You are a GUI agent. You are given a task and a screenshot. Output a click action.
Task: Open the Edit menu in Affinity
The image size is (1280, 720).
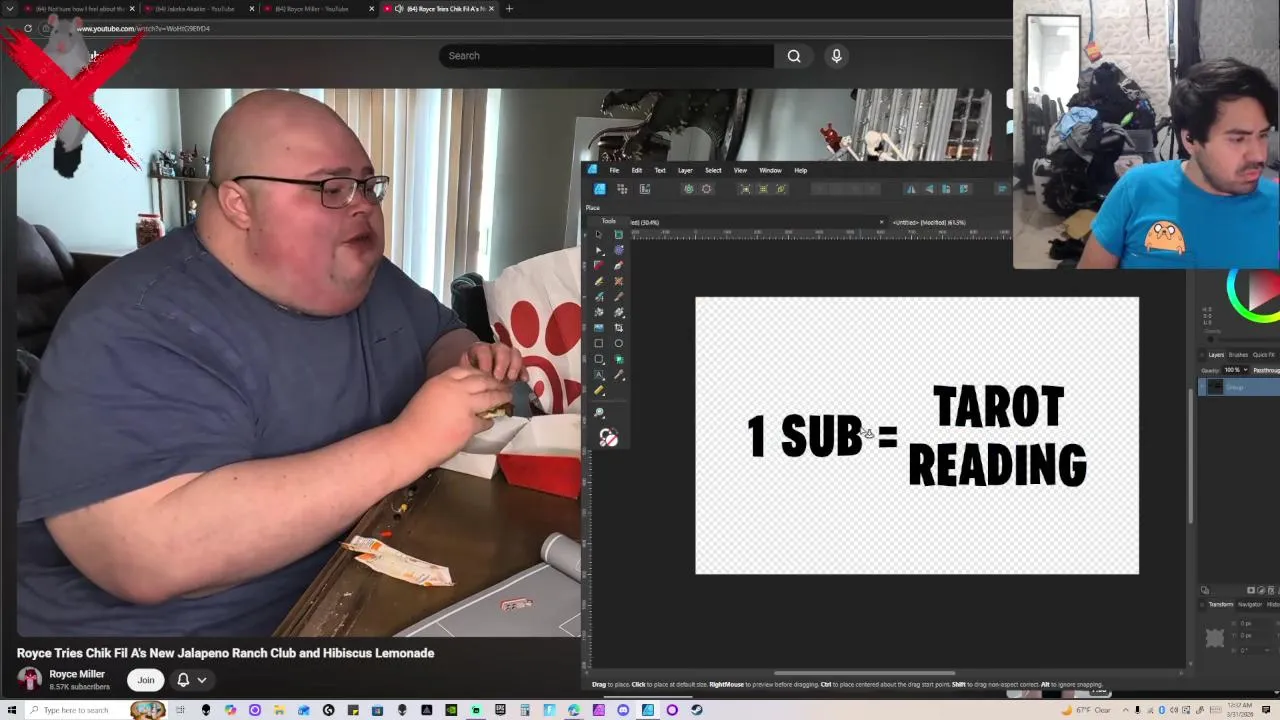click(x=636, y=170)
